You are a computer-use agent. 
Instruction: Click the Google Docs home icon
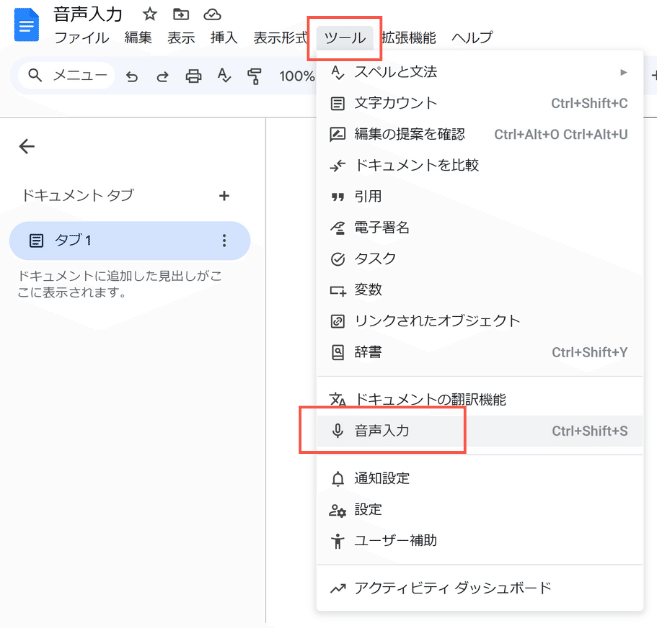[x=26, y=25]
